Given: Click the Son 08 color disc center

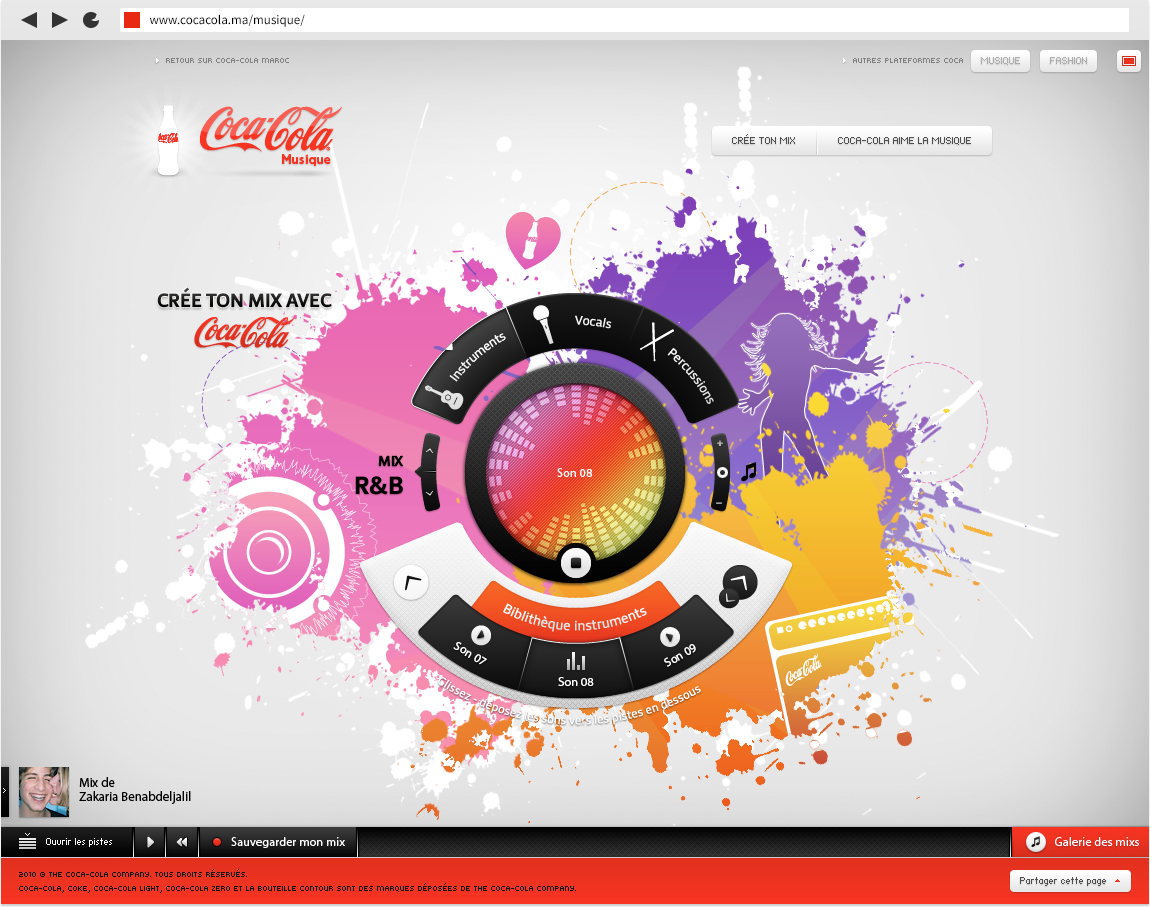Looking at the screenshot, I should click(575, 473).
